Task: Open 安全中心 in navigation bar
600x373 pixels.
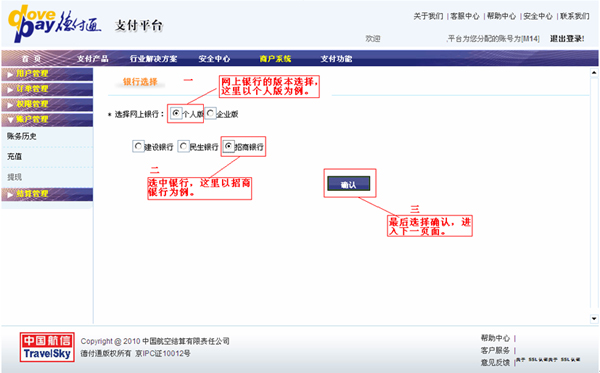Action: coord(214,59)
